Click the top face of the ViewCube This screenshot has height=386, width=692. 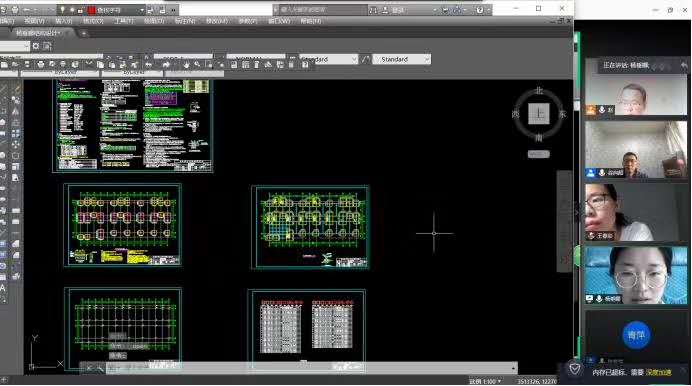click(539, 114)
